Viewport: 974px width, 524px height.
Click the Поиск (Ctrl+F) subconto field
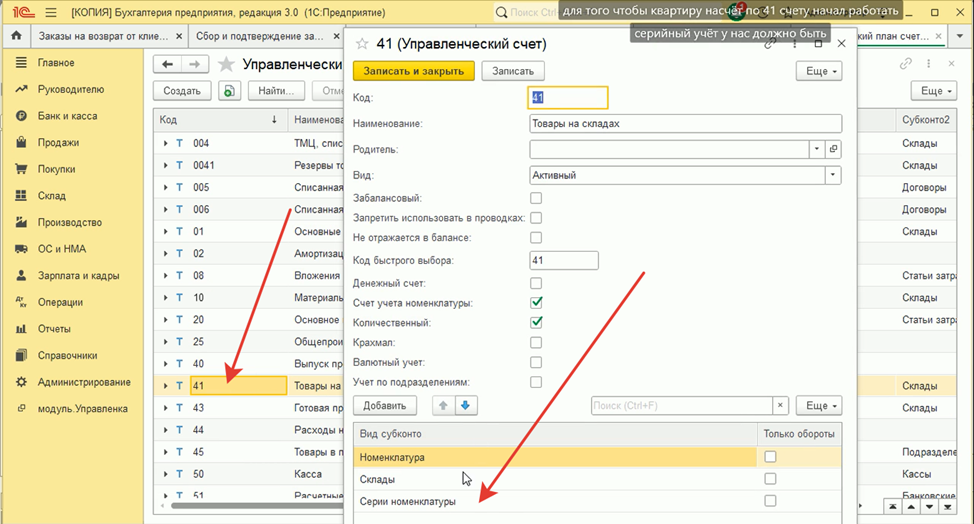tap(682, 405)
